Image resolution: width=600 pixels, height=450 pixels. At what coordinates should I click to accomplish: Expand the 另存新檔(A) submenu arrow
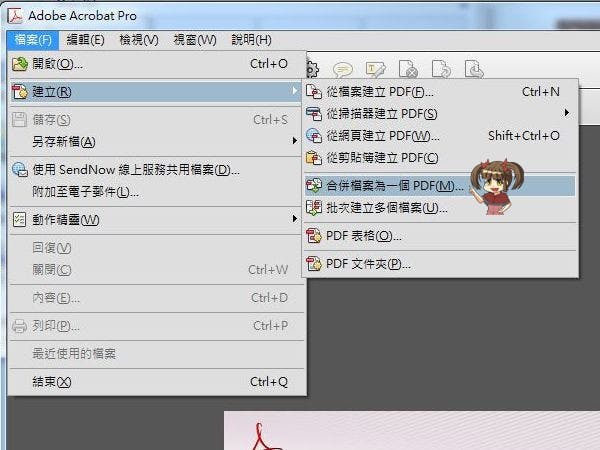(294, 141)
